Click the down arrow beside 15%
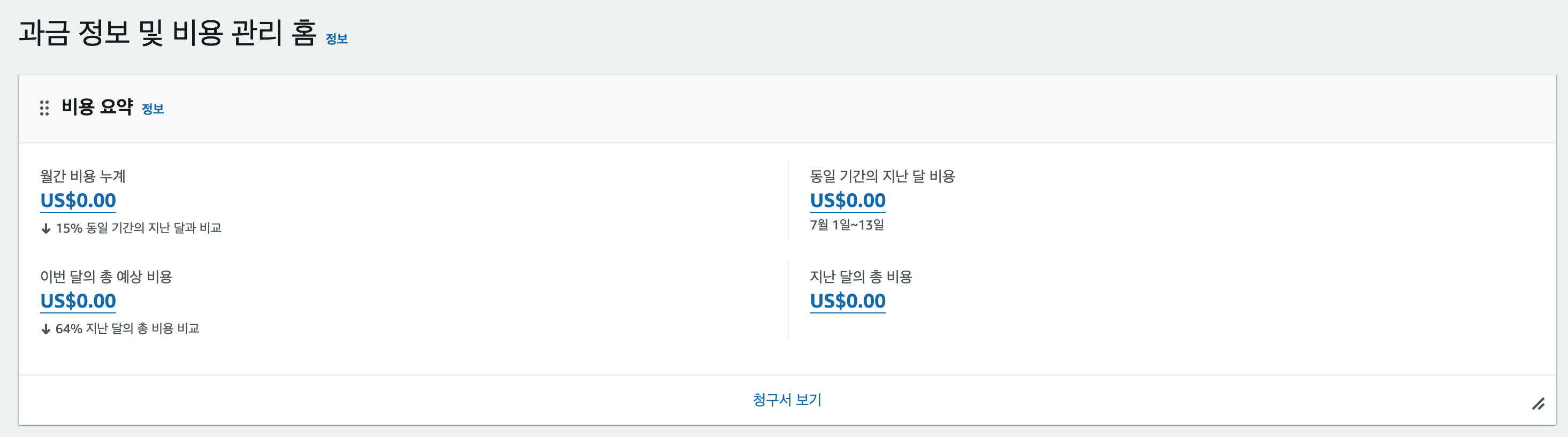The height and width of the screenshot is (437, 1568). pos(45,229)
